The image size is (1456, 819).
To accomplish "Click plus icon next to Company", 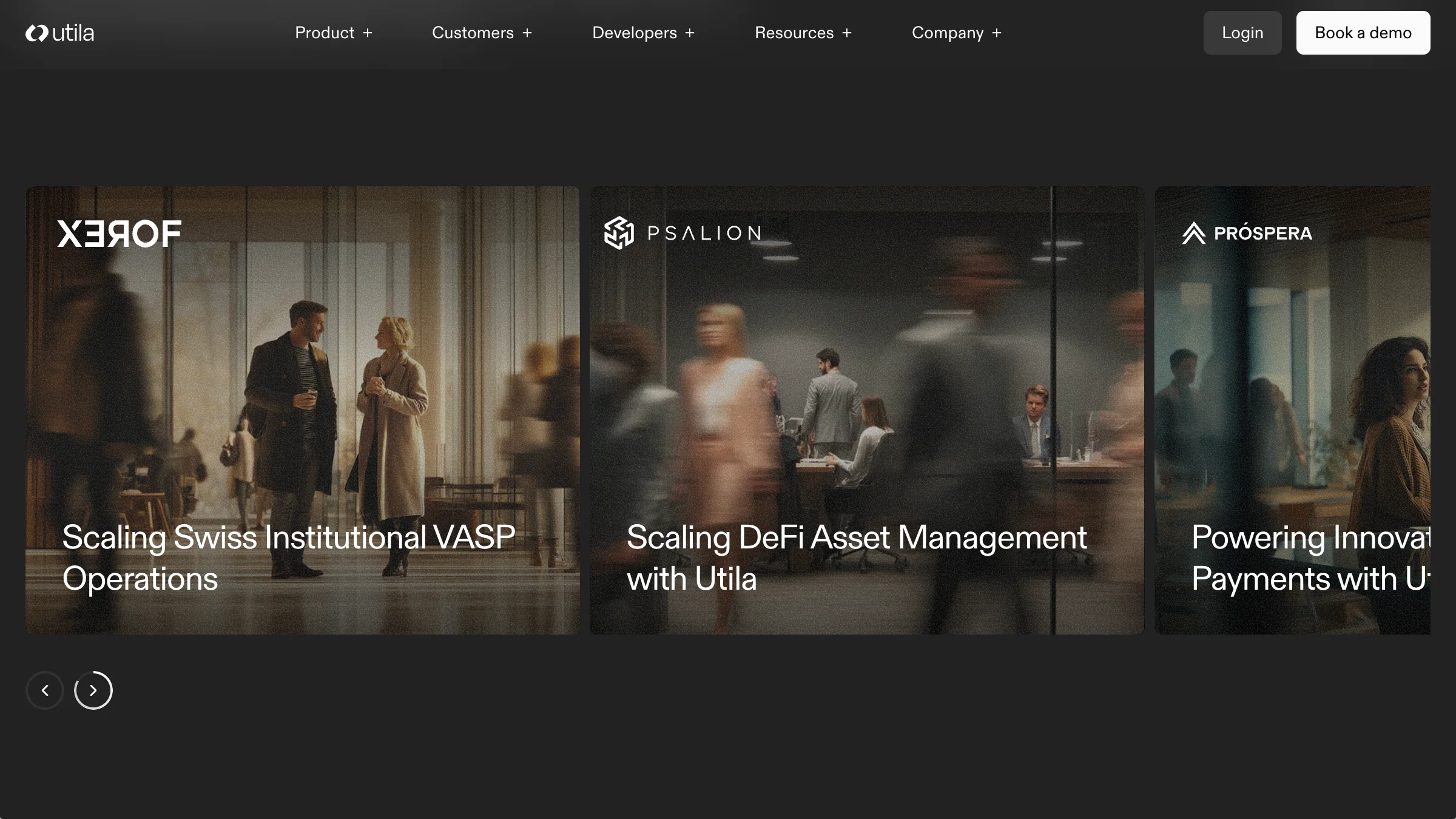I will point(997,33).
